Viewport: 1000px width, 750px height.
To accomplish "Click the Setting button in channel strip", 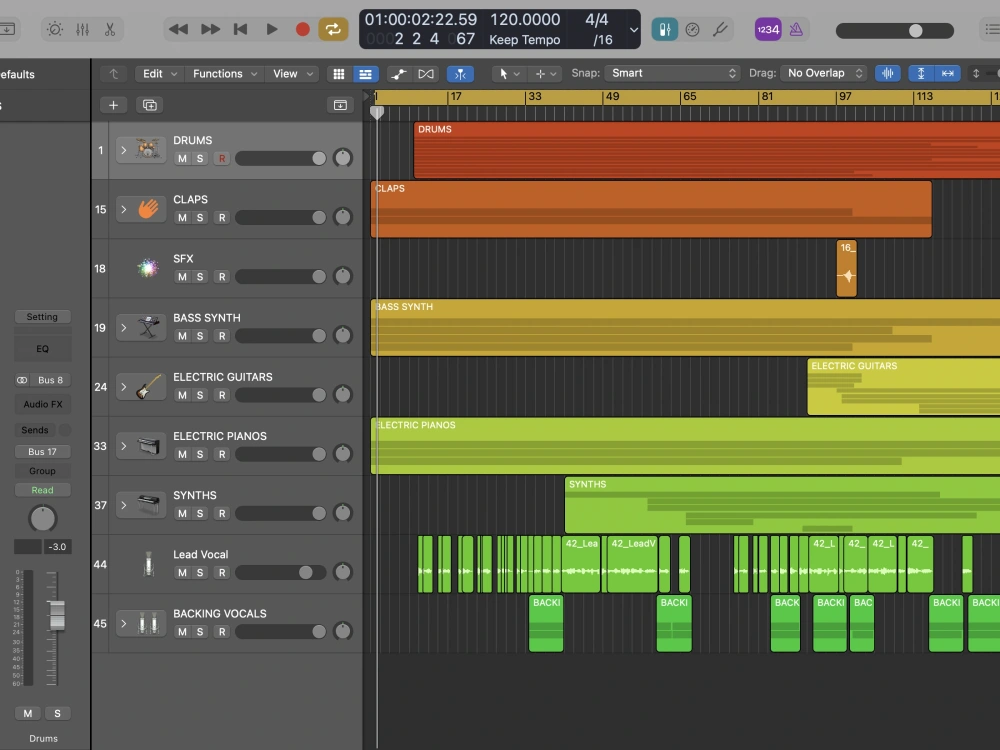I will pyautogui.click(x=42, y=317).
